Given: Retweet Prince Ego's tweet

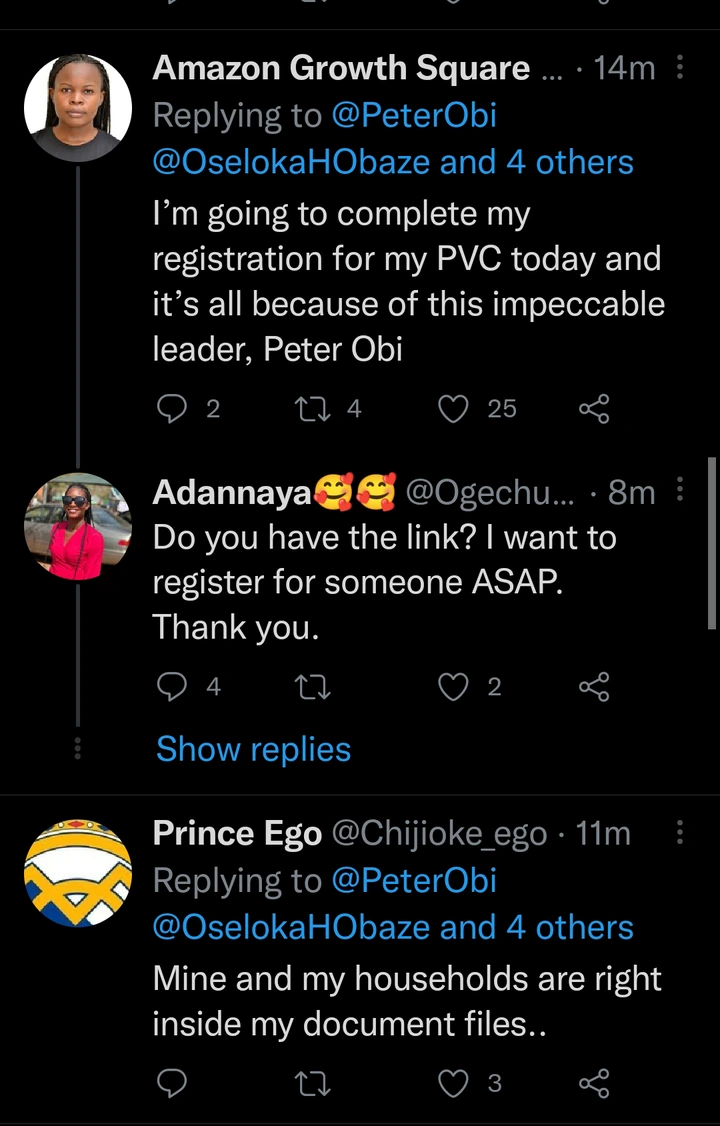Looking at the screenshot, I should click(x=314, y=1083).
